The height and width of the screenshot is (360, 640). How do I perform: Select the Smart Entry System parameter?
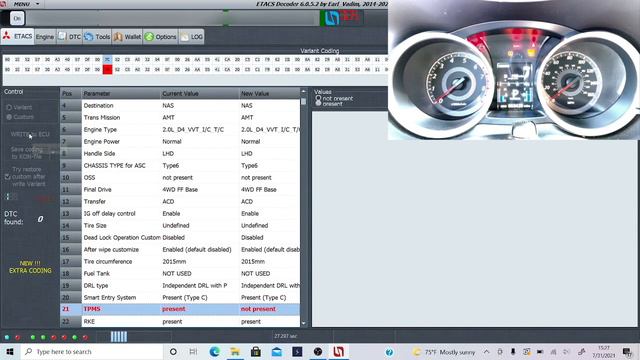click(x=180, y=298)
